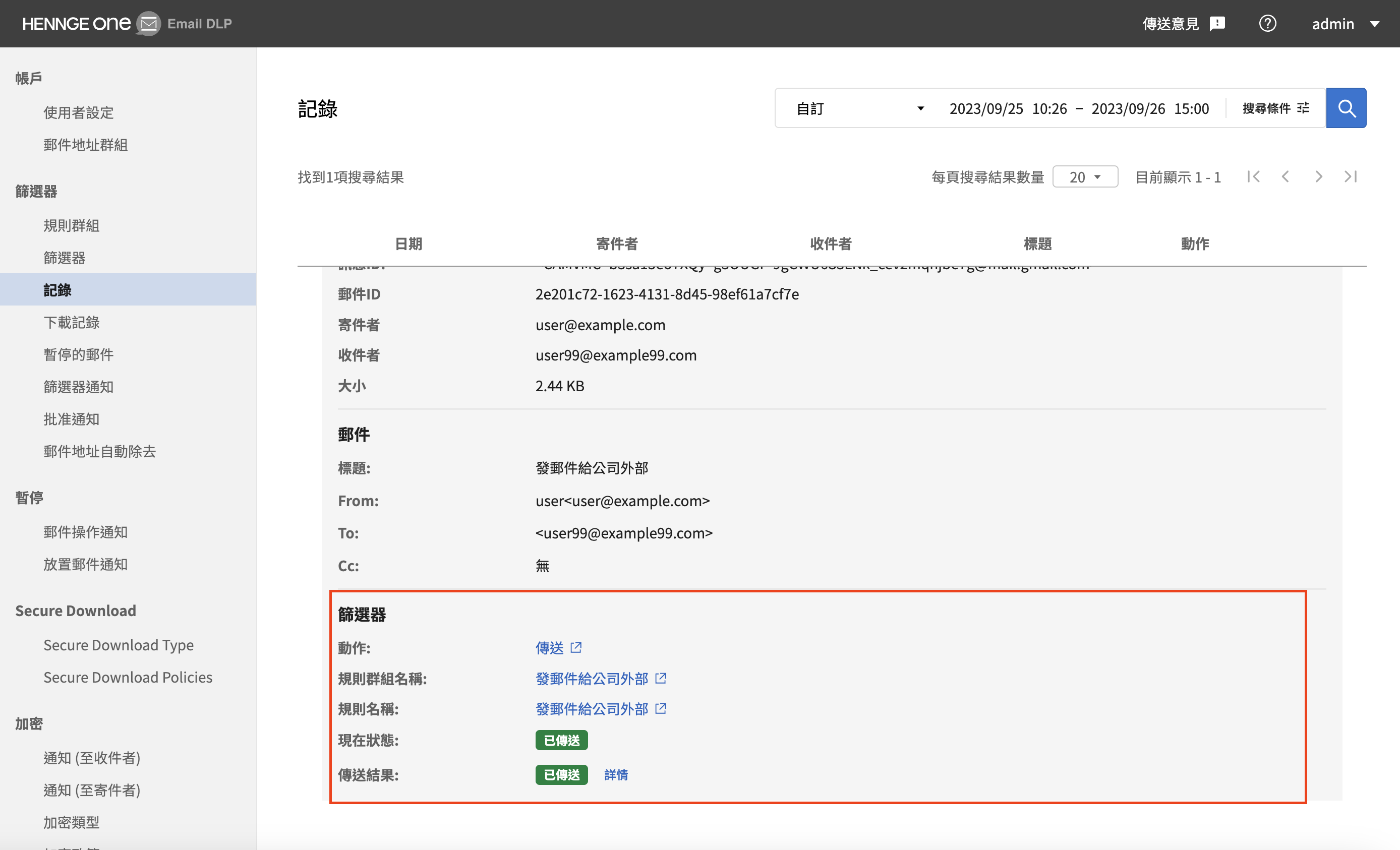Open Secure Download Type in sidebar

click(119, 645)
